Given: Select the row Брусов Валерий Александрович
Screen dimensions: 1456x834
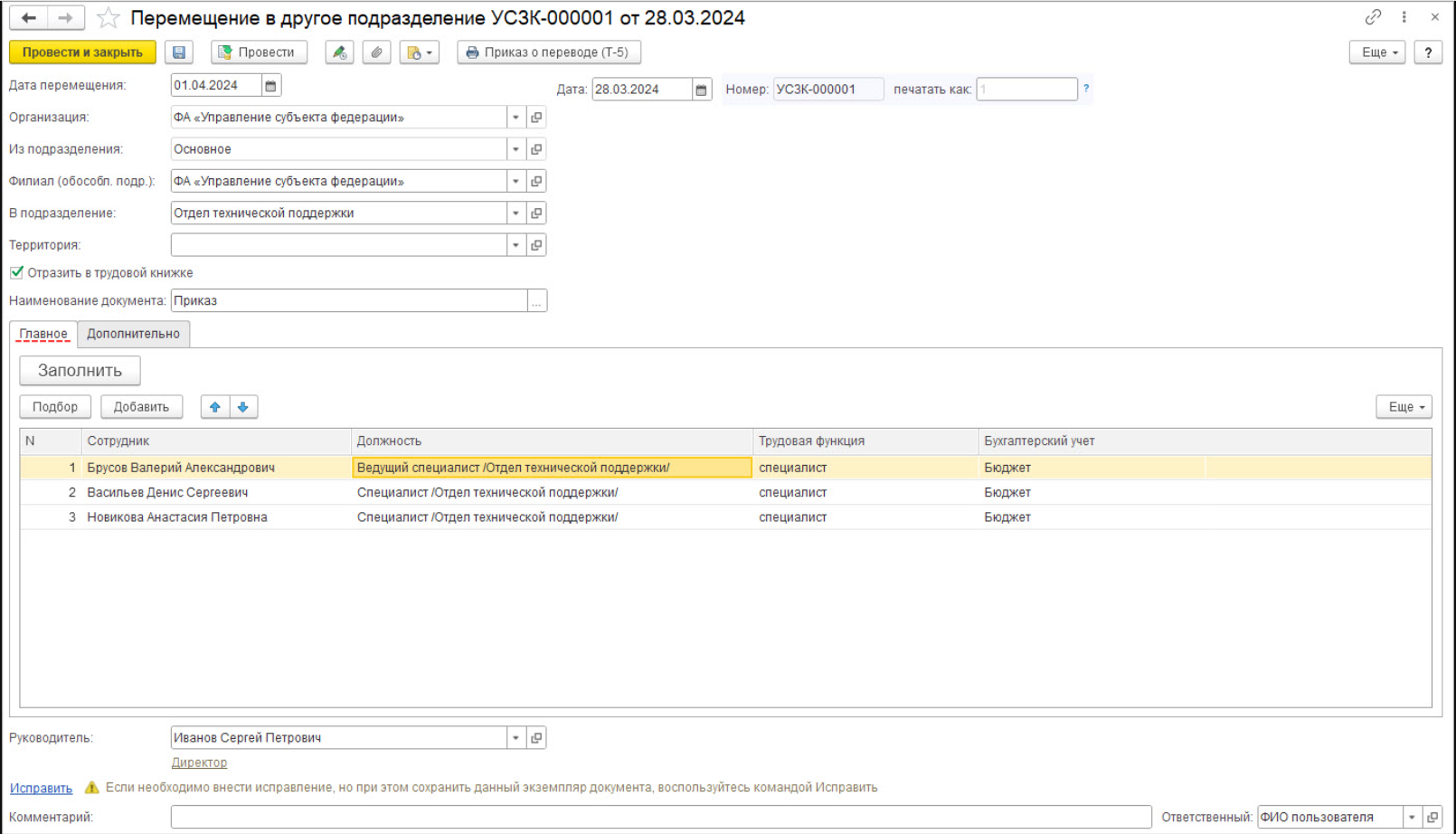Looking at the screenshot, I should coord(725,468).
